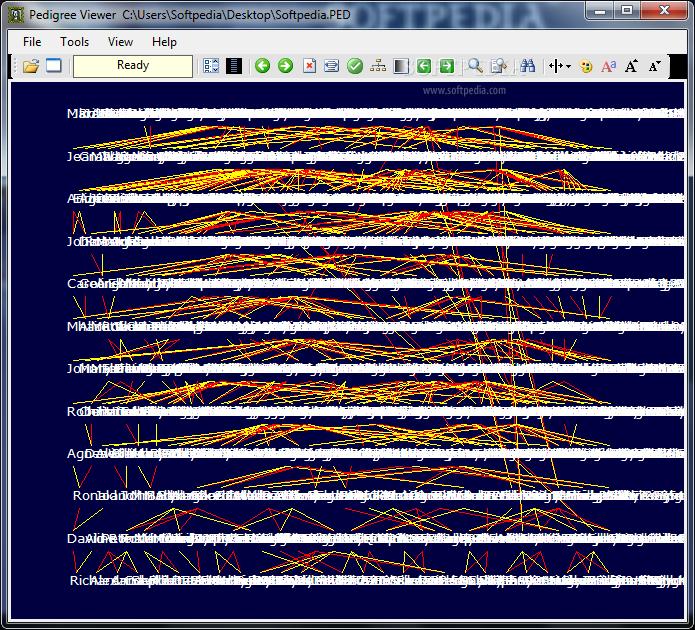This screenshot has height=630, width=695.
Task: Click the green right arrow forward button
Action: pos(285,66)
